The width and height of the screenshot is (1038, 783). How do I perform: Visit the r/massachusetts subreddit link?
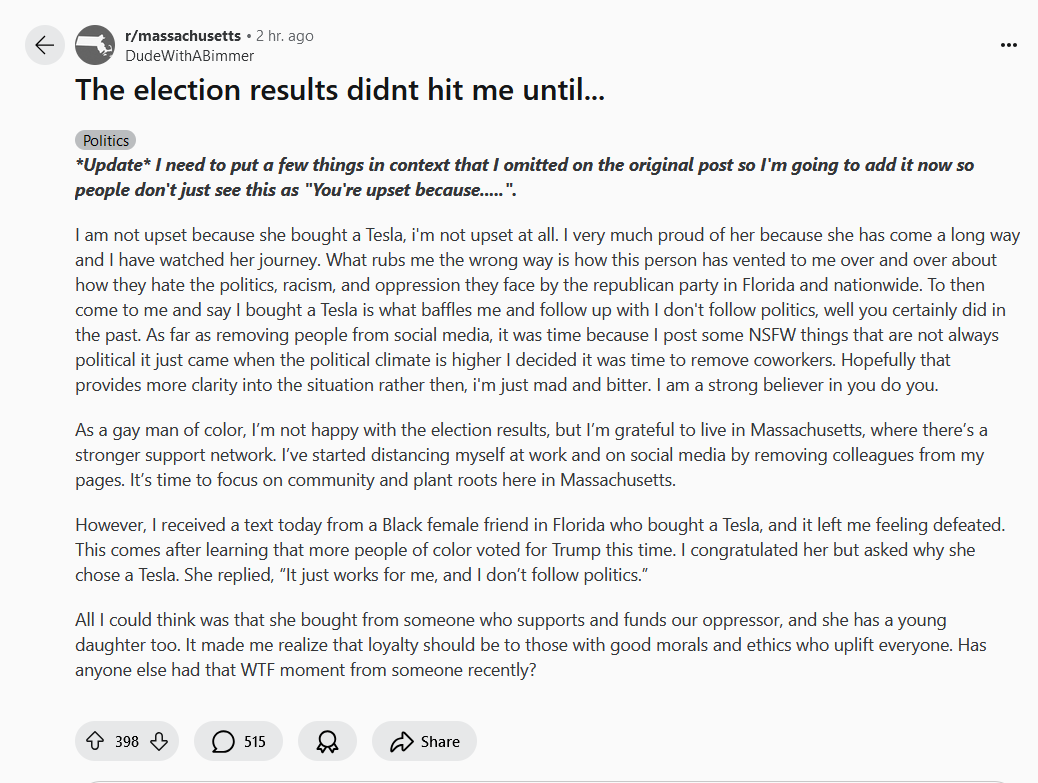click(x=183, y=36)
